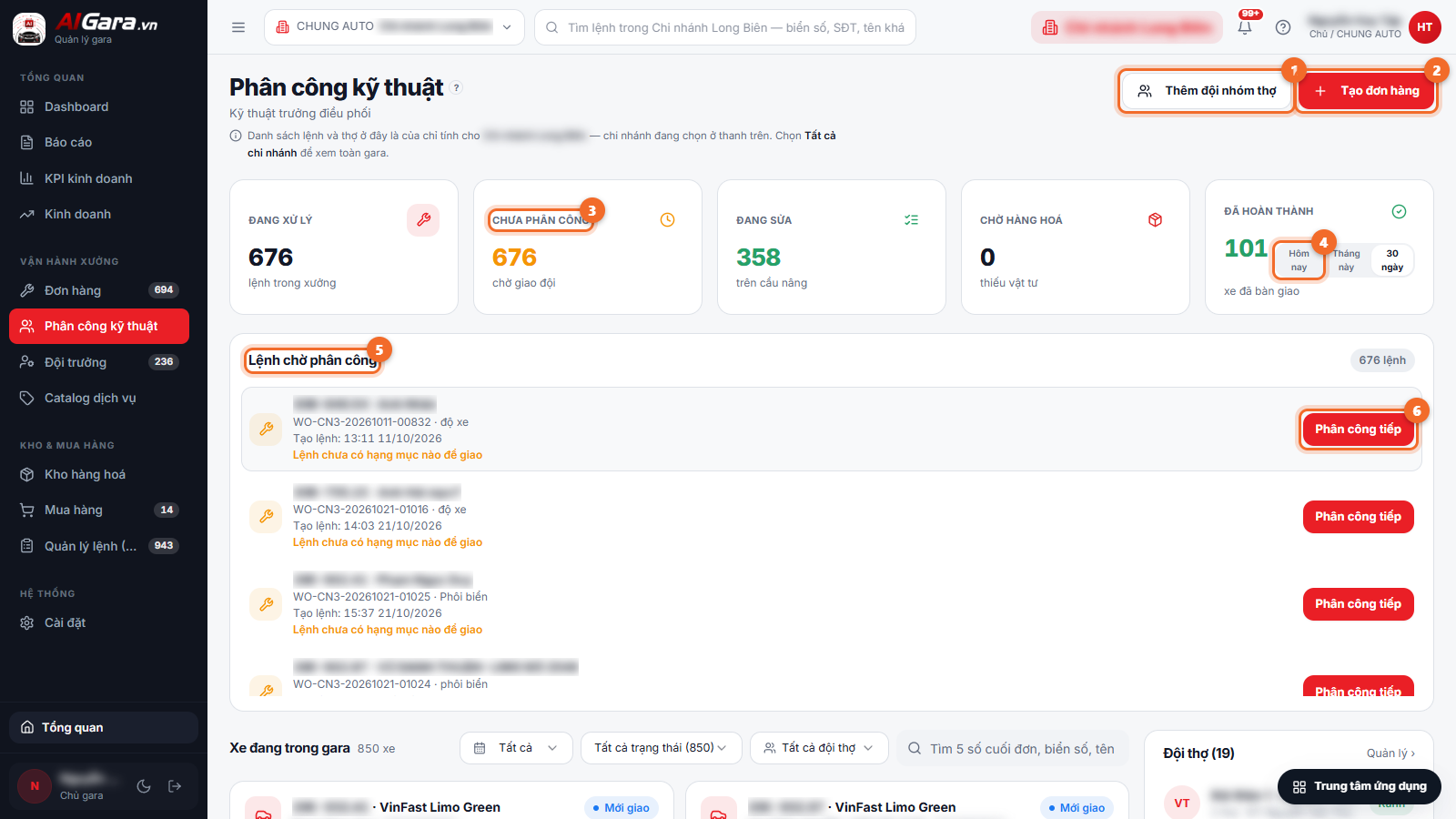
Task: Open notifications bell icon
Action: point(1245,27)
